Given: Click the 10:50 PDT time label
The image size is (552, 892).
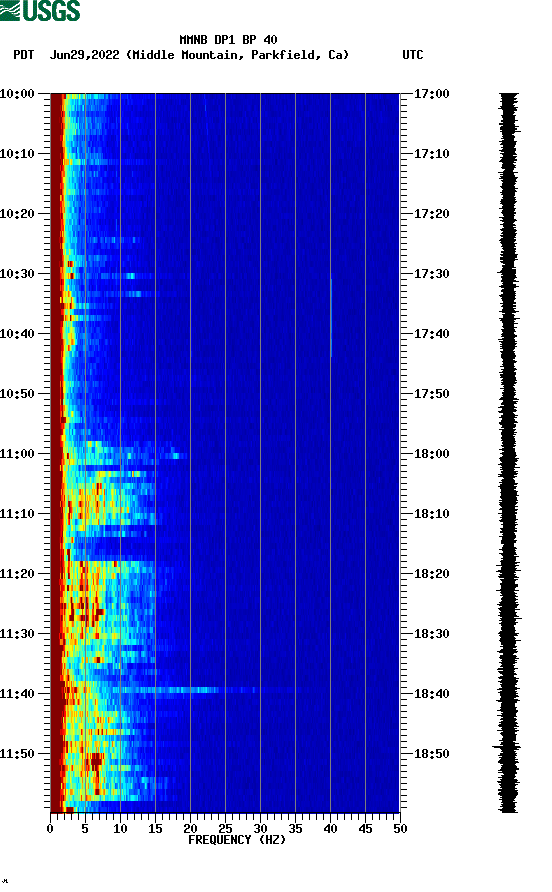Looking at the screenshot, I should tap(17, 394).
